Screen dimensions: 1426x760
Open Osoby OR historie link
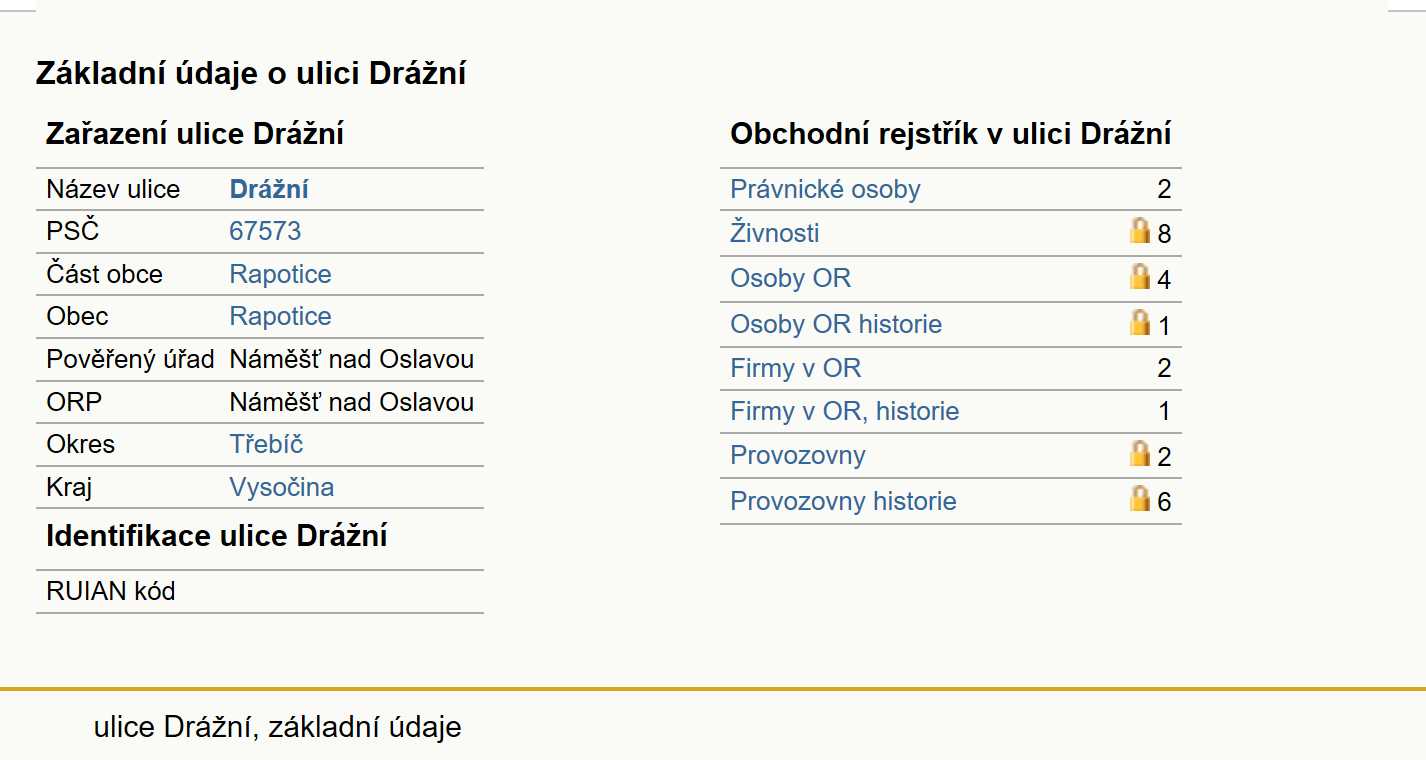[x=836, y=324]
